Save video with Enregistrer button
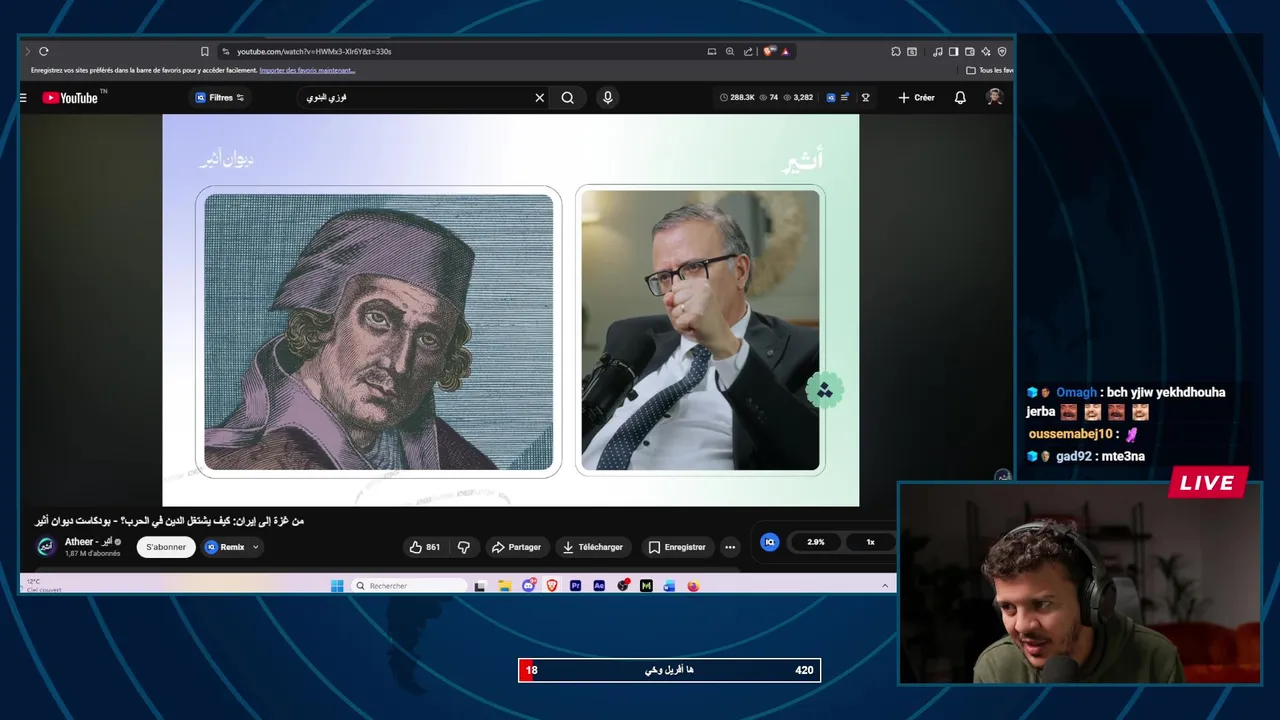The height and width of the screenshot is (720, 1280). pos(677,547)
